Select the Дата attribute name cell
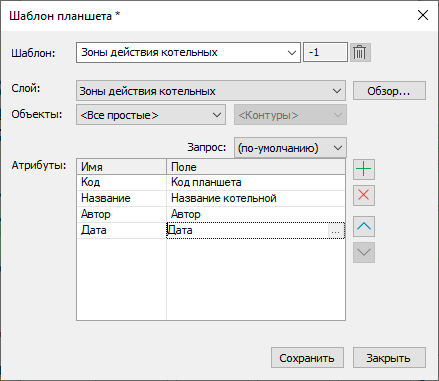 122,230
